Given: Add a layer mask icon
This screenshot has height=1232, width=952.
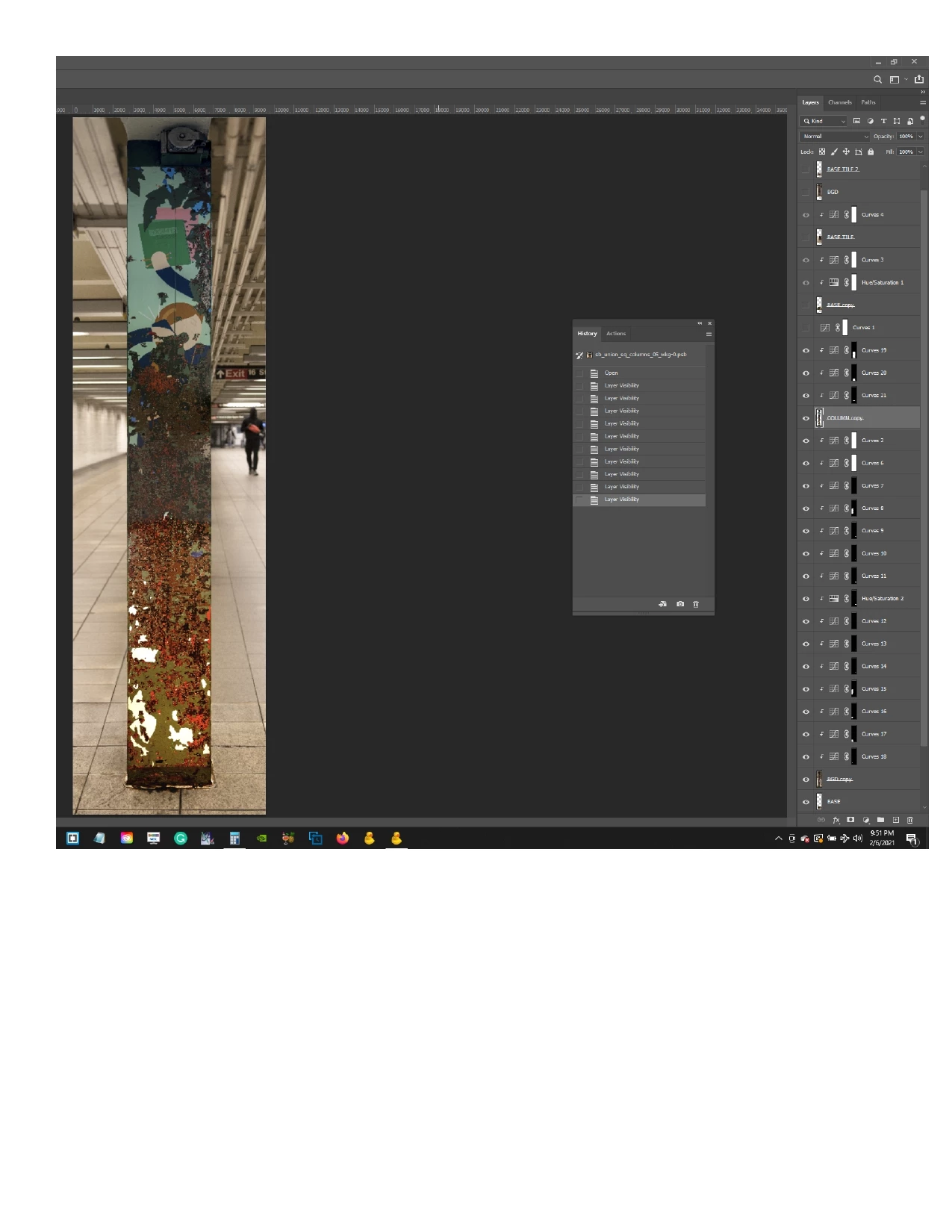Looking at the screenshot, I should click(850, 820).
